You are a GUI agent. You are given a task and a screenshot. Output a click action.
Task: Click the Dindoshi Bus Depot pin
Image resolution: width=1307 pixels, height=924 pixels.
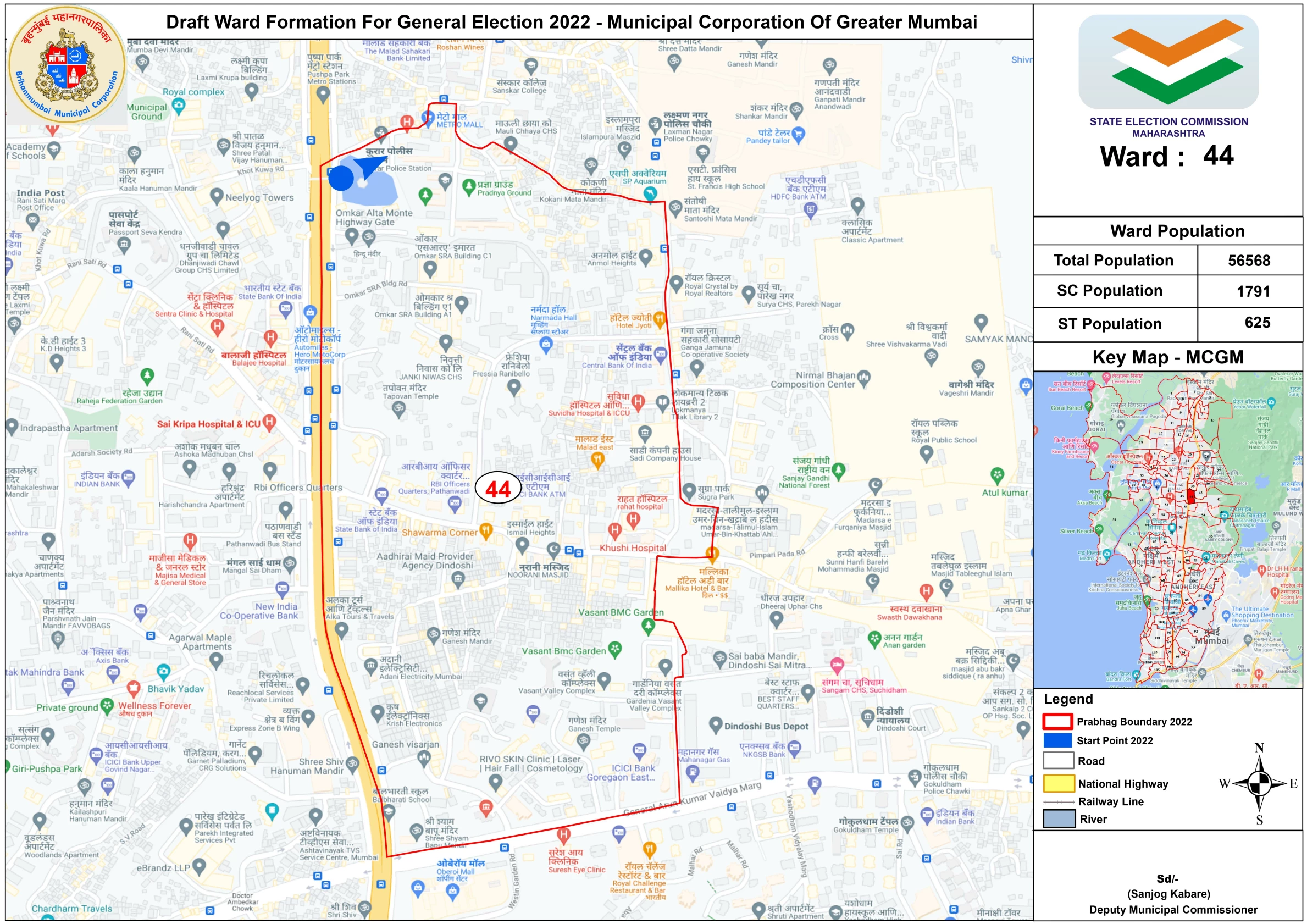pos(716,724)
